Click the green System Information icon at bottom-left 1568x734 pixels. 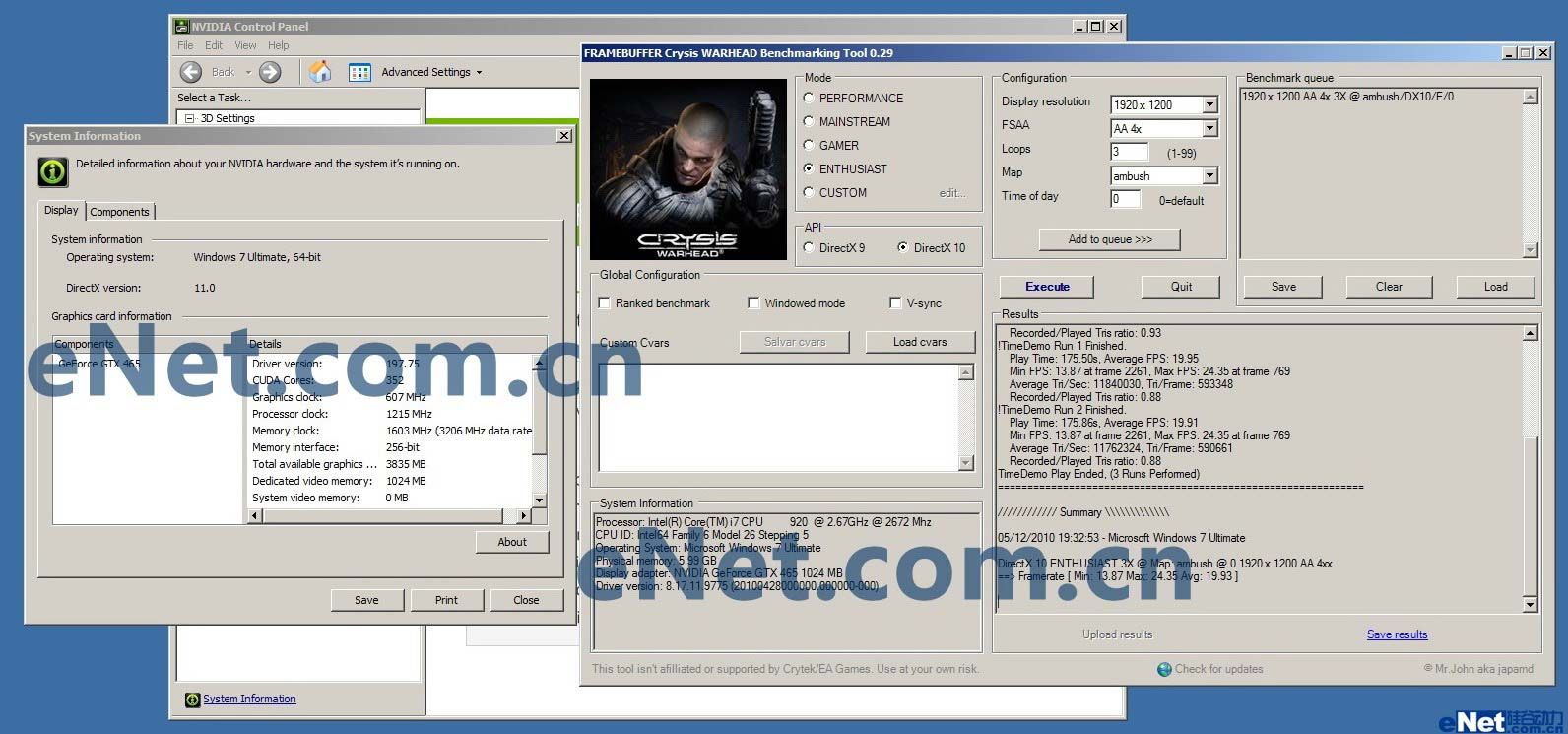tap(192, 700)
